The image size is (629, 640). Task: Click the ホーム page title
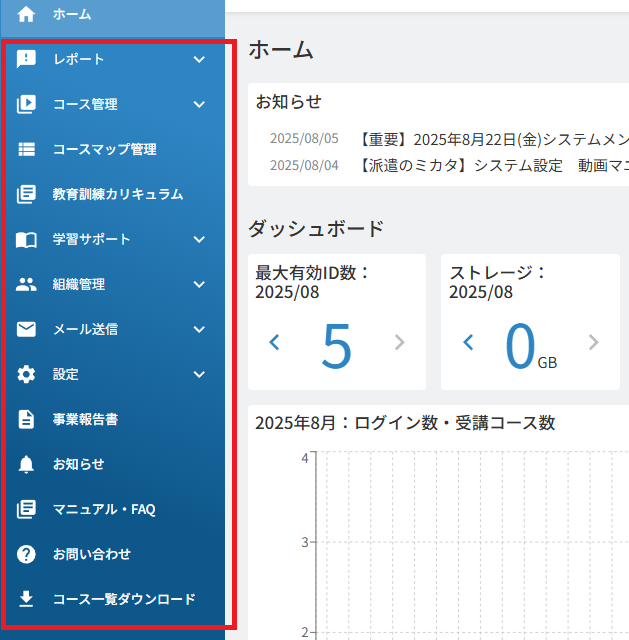point(281,50)
